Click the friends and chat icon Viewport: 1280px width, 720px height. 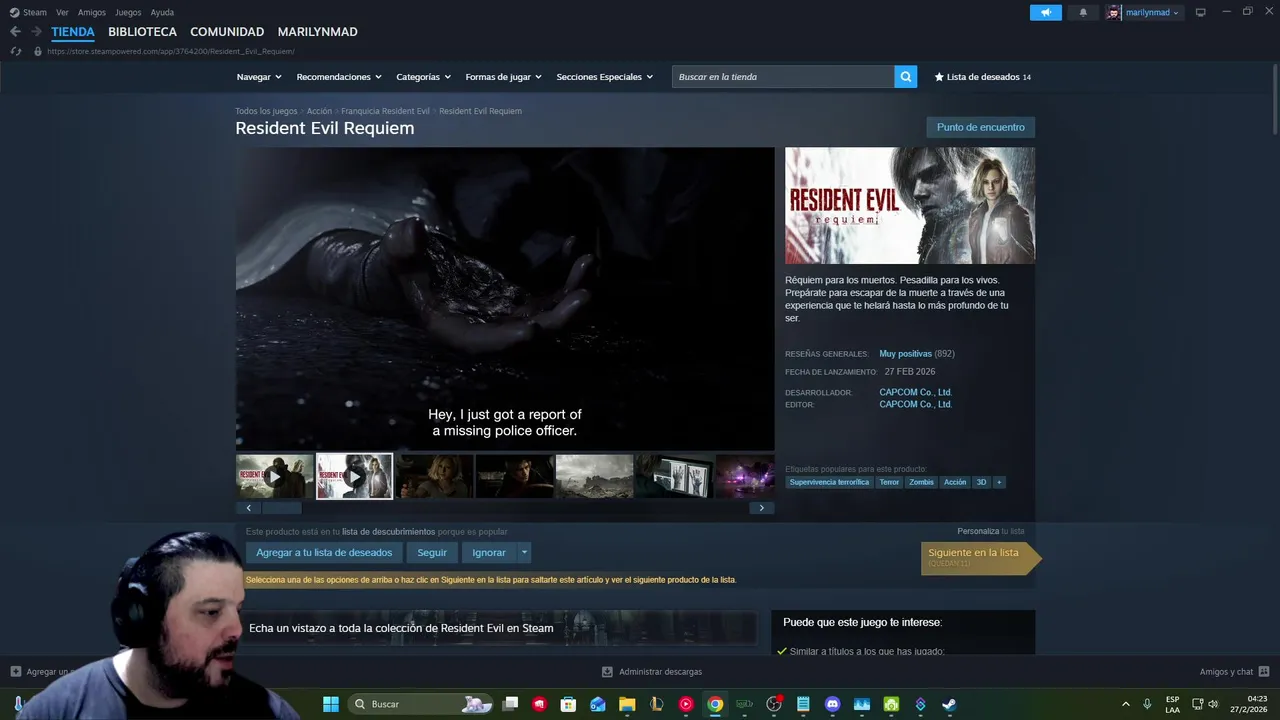click(1263, 672)
